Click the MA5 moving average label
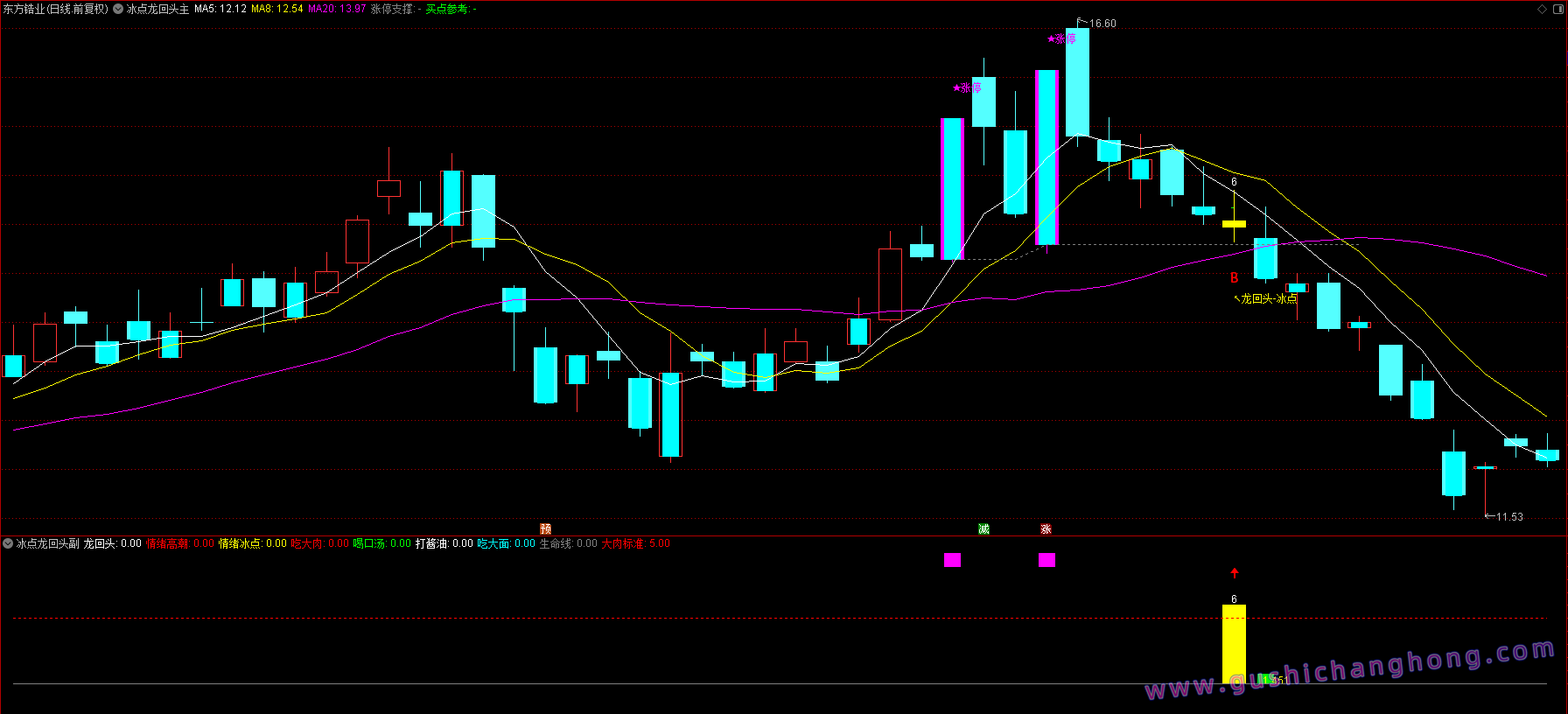 pyautogui.click(x=220, y=9)
